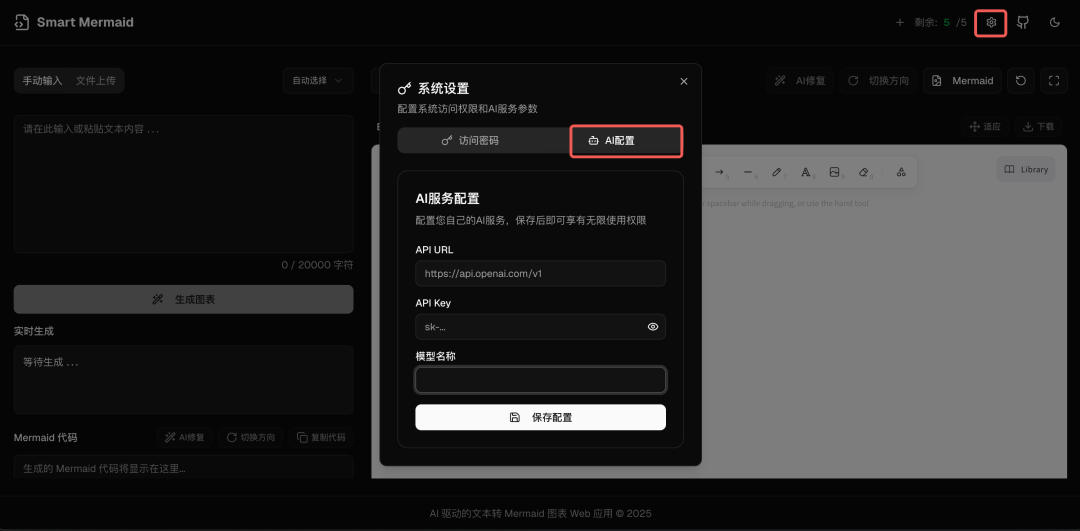Select the arrow tool on the canvas toolbar

[719, 172]
